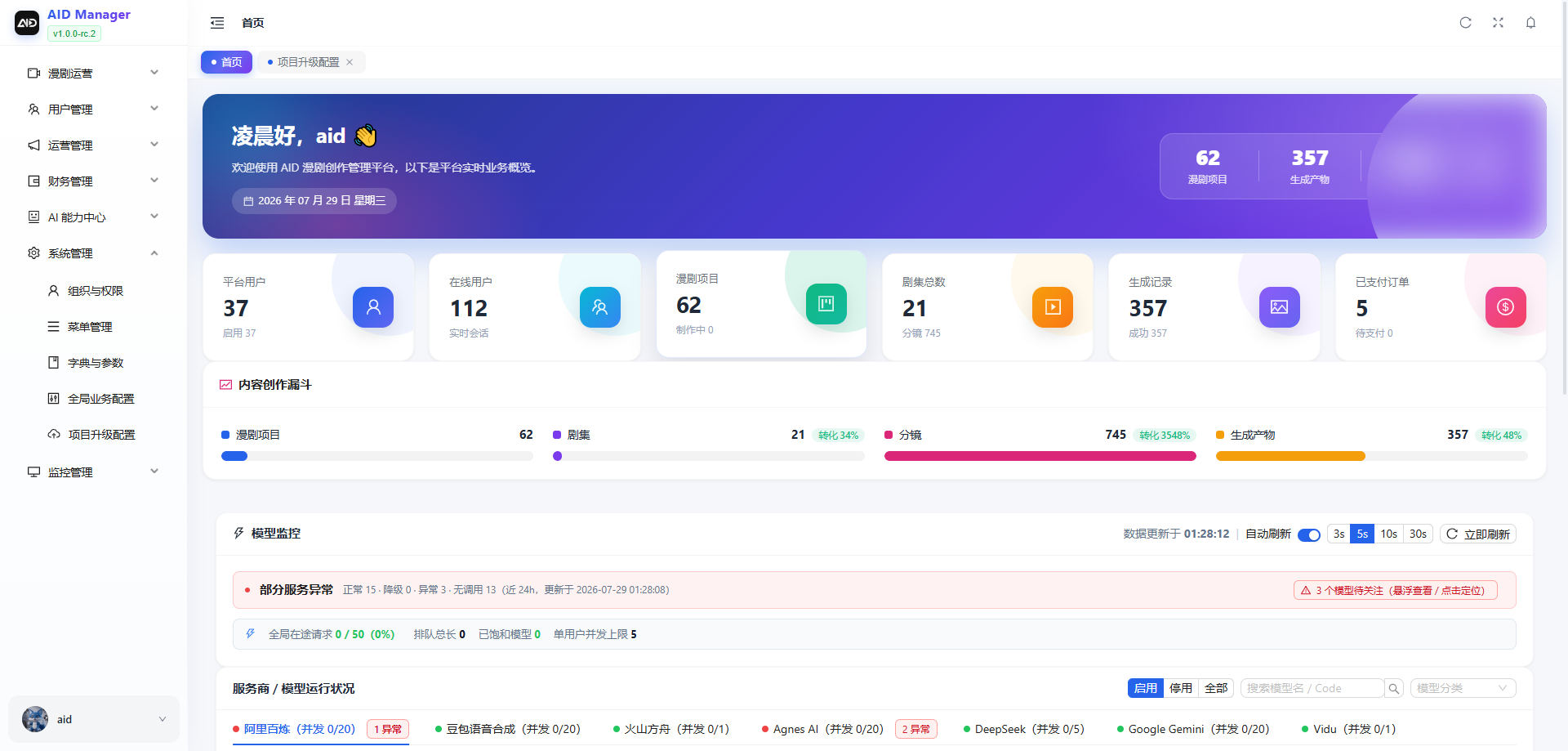Expand the 财务管理 menu chevron
1568x751 pixels.
click(x=154, y=181)
